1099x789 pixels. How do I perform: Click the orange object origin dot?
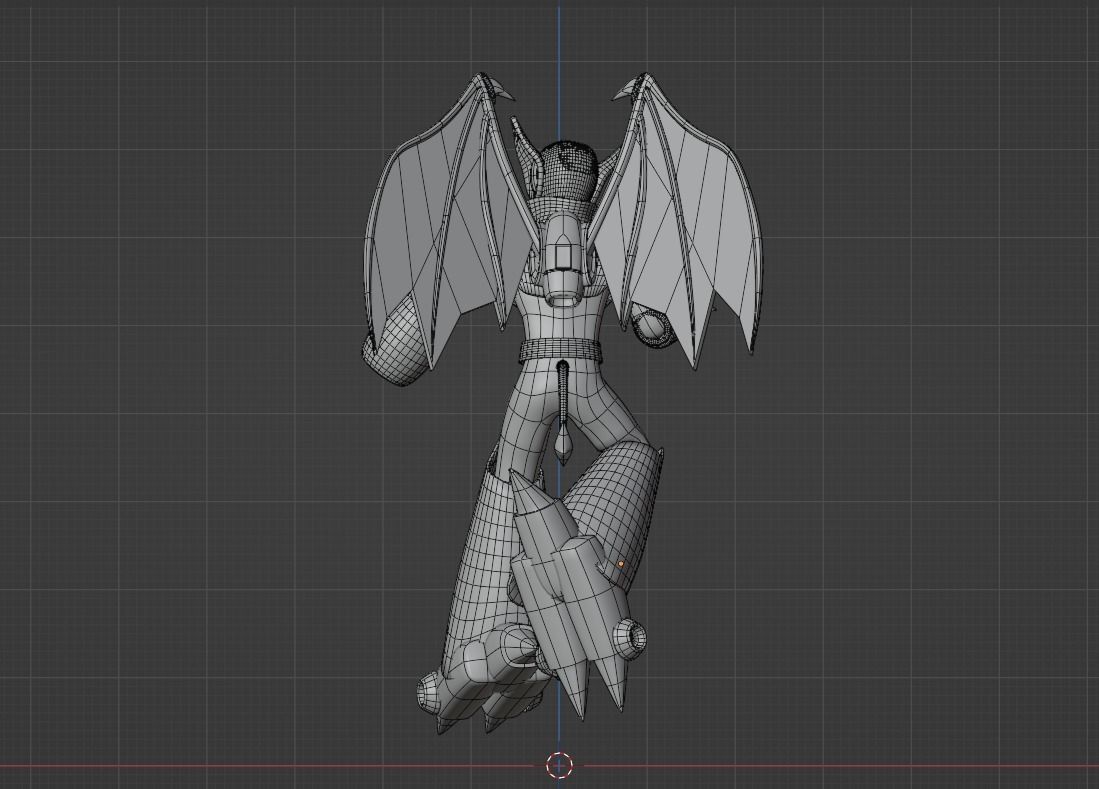621,563
